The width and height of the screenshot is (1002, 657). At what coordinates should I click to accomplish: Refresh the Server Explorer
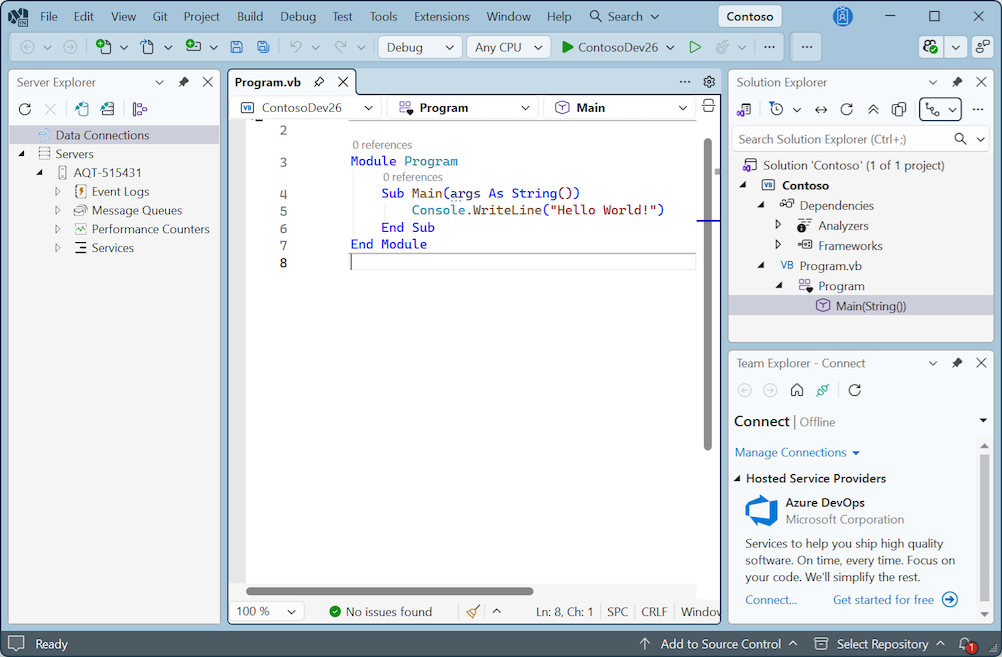click(23, 109)
